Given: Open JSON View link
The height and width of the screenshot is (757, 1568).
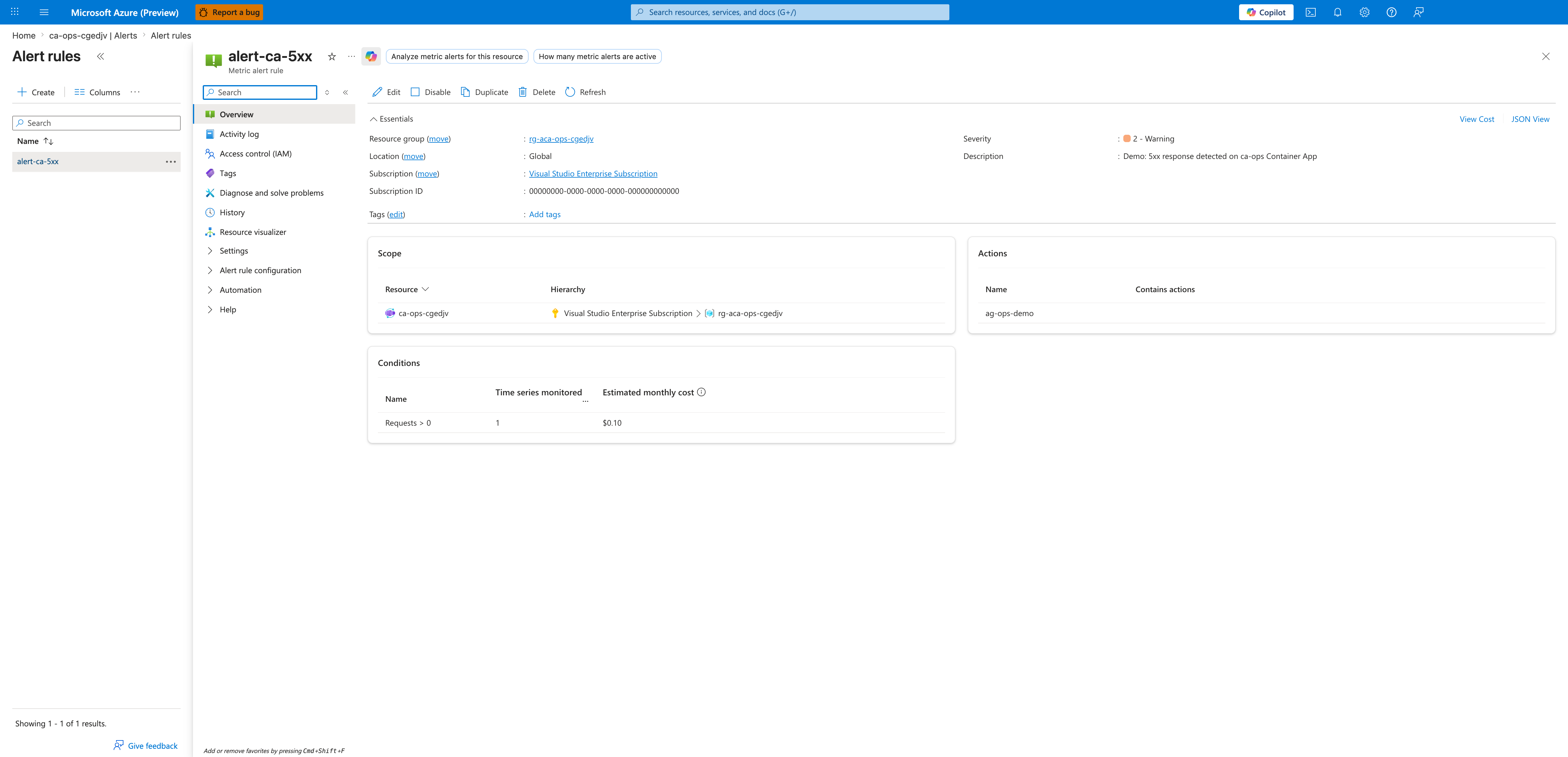Looking at the screenshot, I should 1530,119.
